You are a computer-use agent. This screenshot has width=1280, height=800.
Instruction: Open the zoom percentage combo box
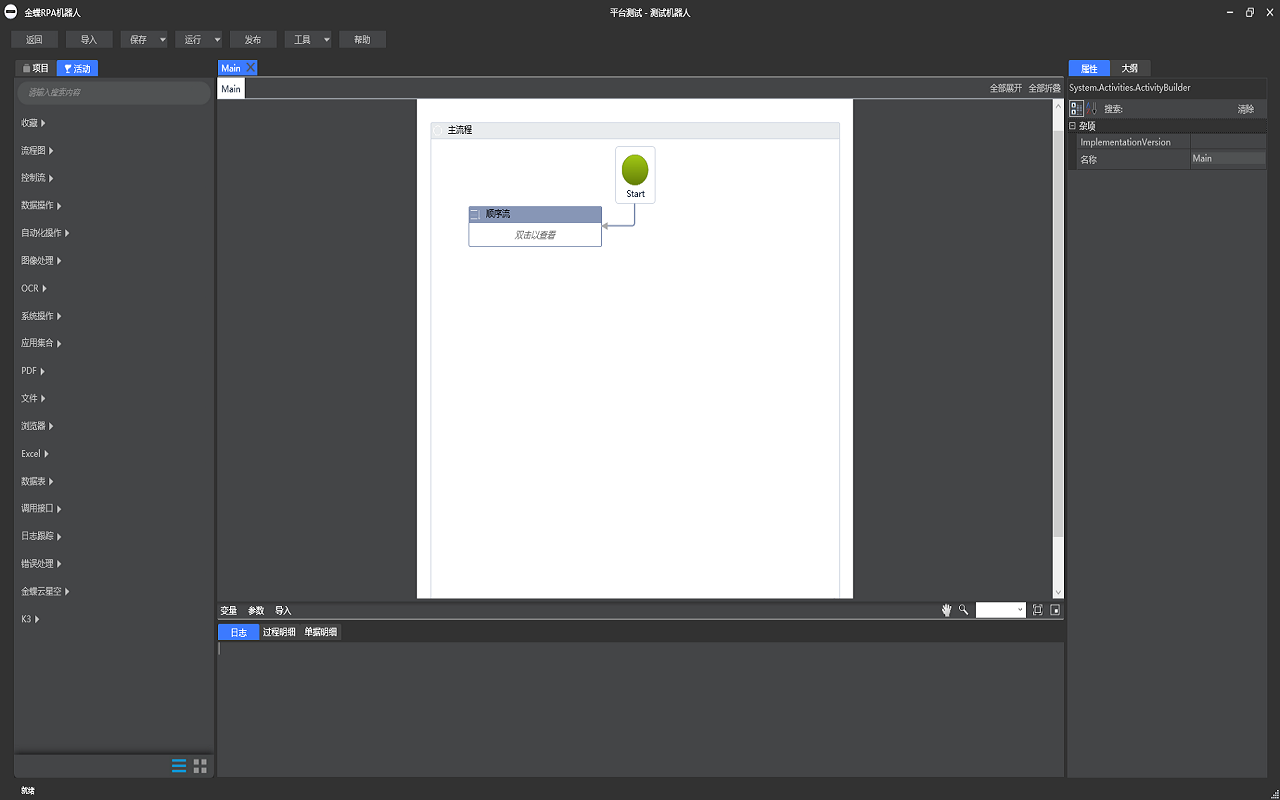[x=1001, y=610]
